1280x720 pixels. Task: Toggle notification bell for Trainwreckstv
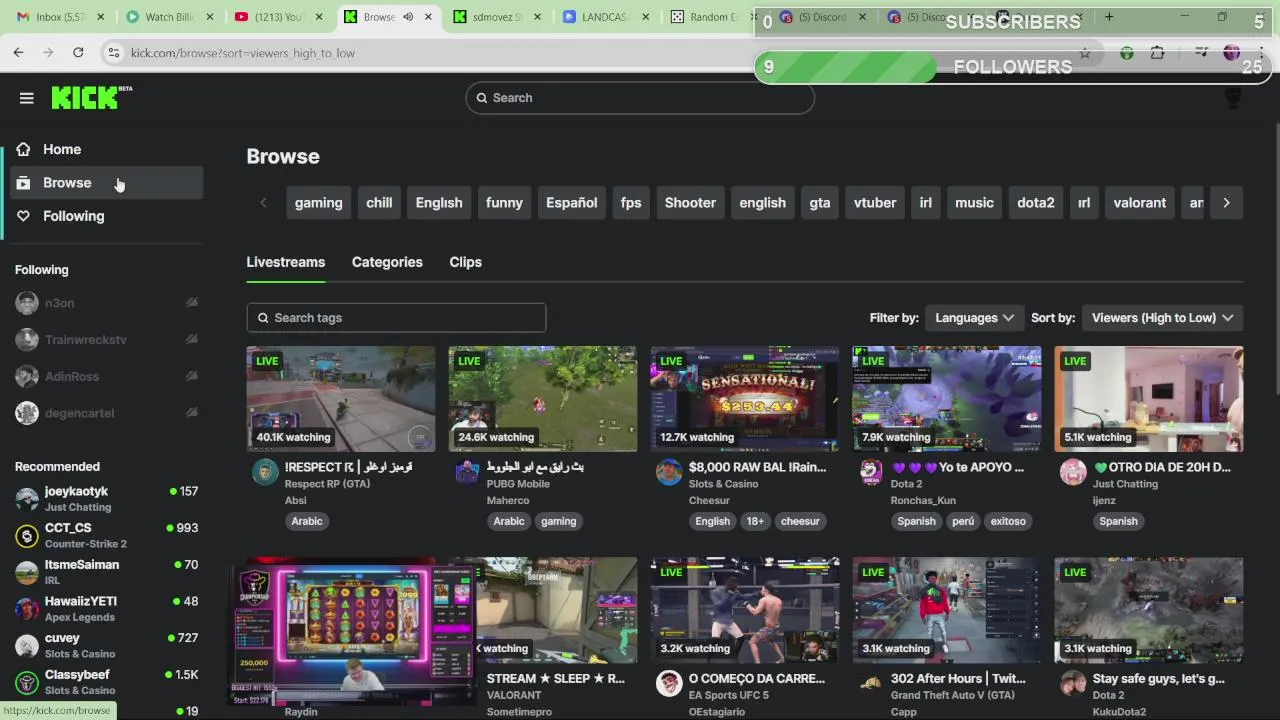tap(191, 340)
